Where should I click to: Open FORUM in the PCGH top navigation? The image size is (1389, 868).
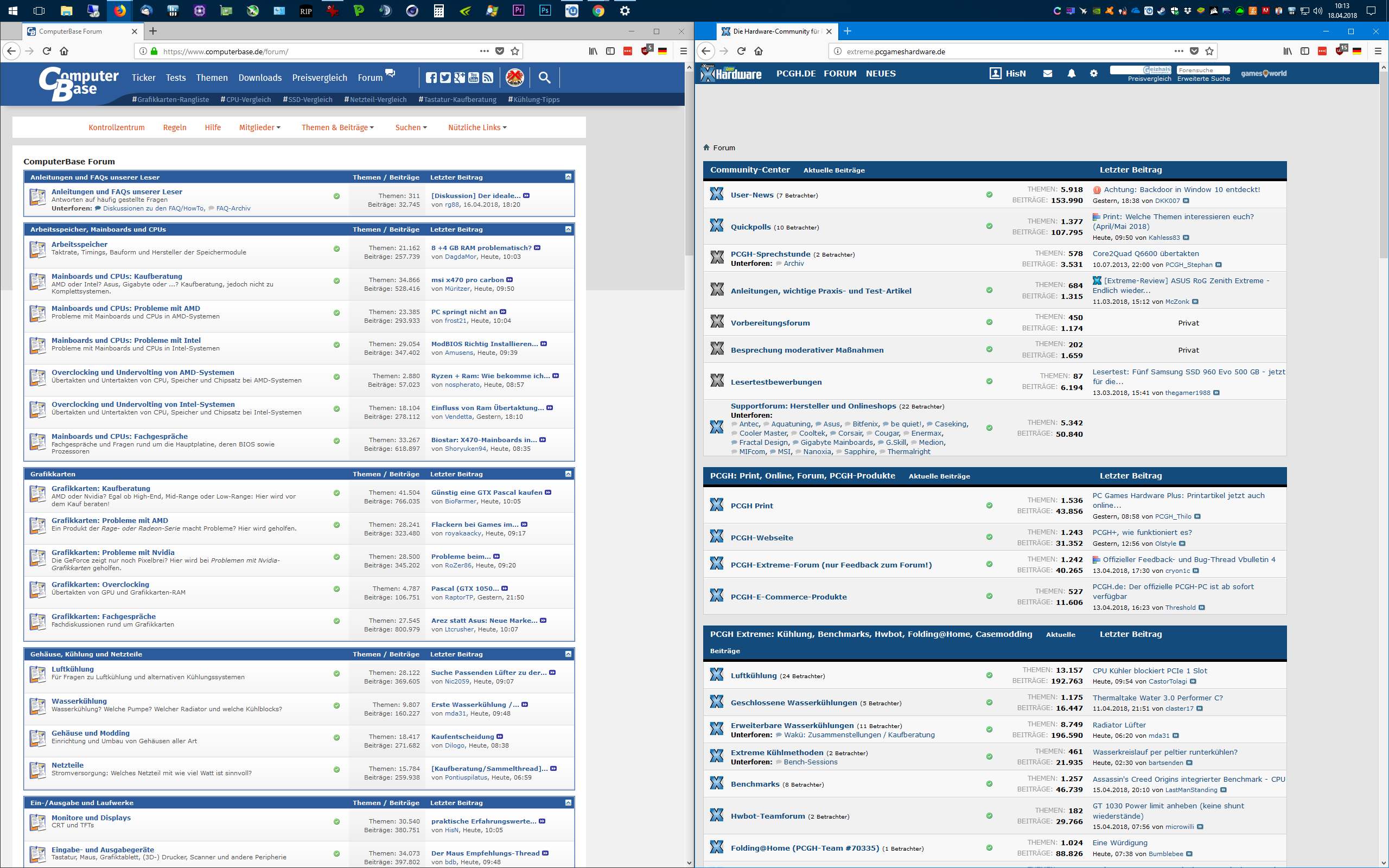click(840, 73)
